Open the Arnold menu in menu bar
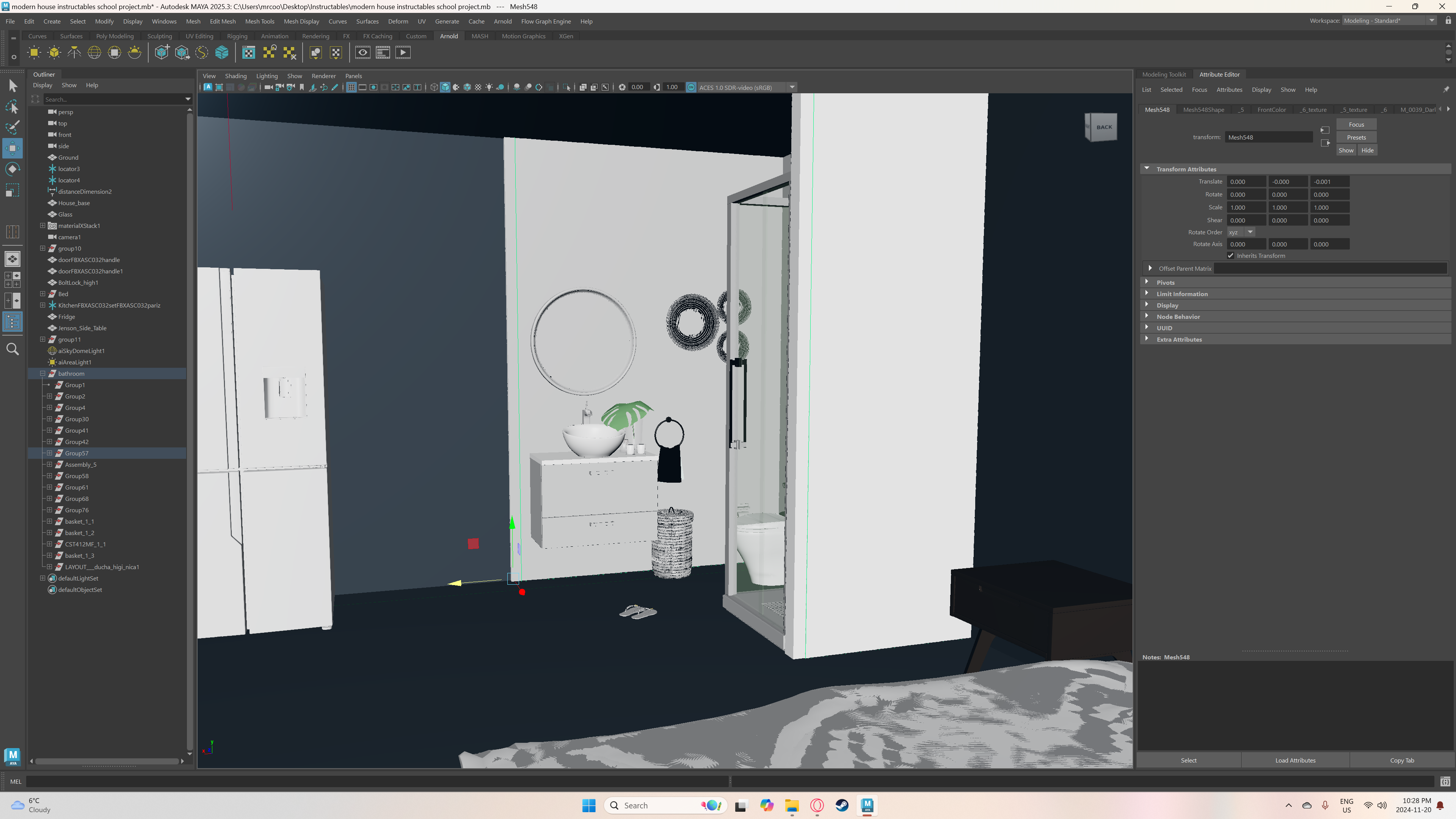 (x=502, y=22)
